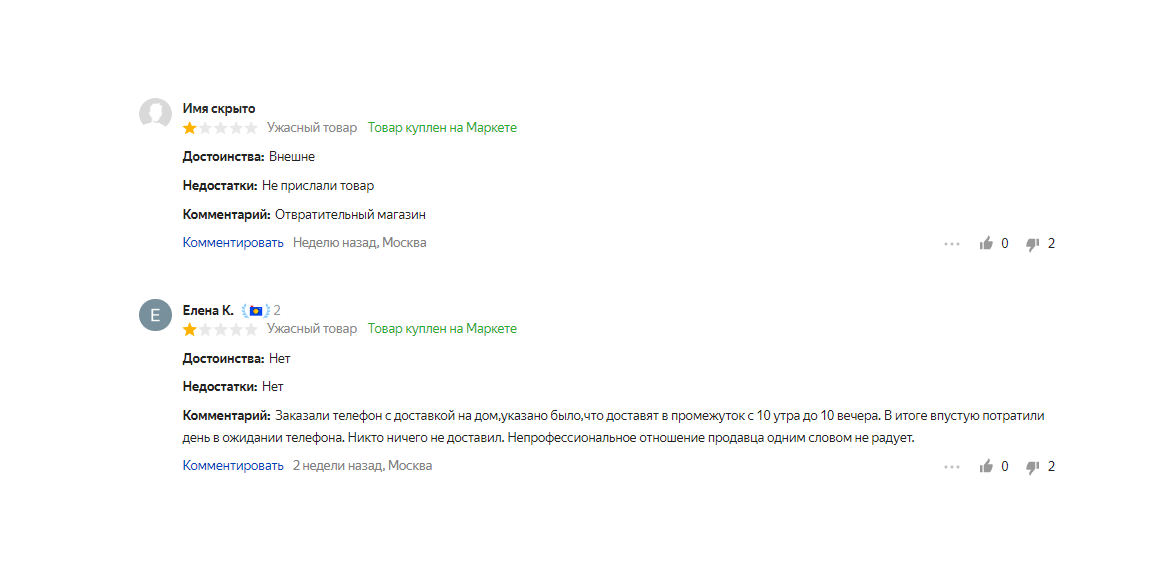Screen dimensions: 1173x567
Task: Like the anonymous user's review
Action: [x=986, y=243]
